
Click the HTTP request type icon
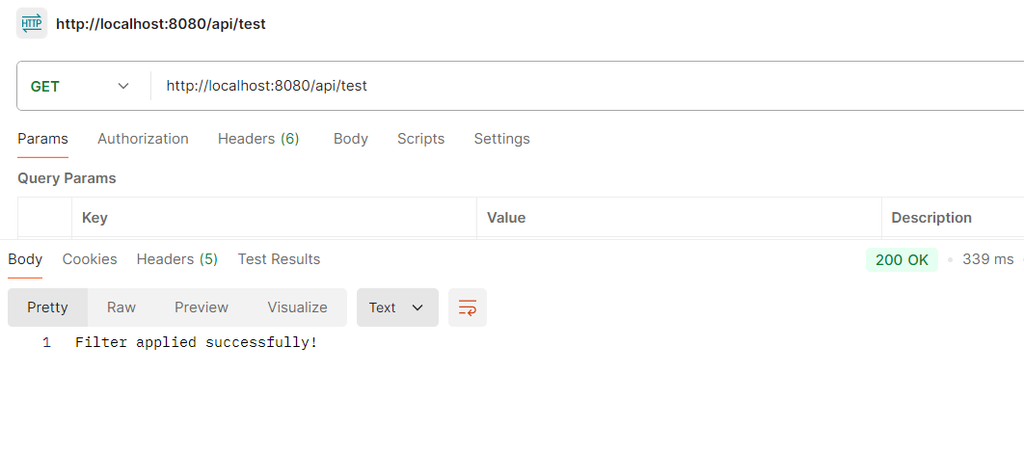tap(31, 24)
